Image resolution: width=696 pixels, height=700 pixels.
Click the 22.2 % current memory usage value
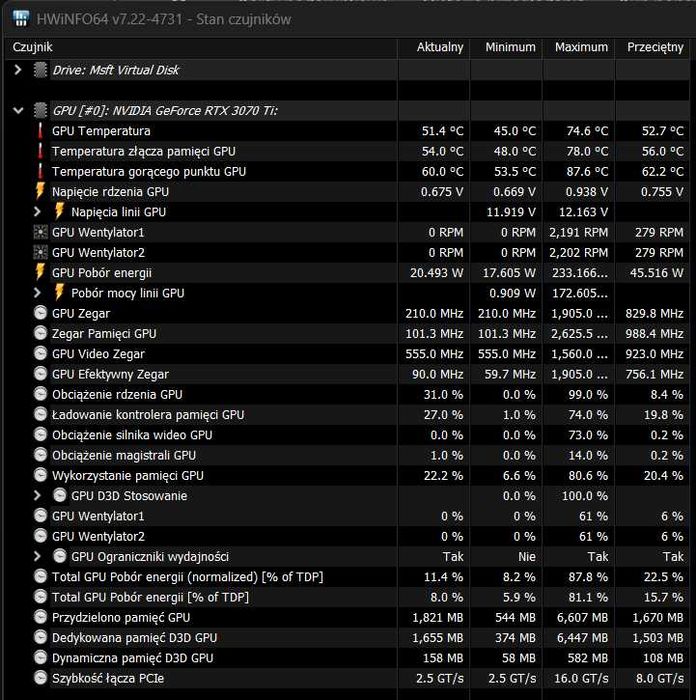point(443,475)
